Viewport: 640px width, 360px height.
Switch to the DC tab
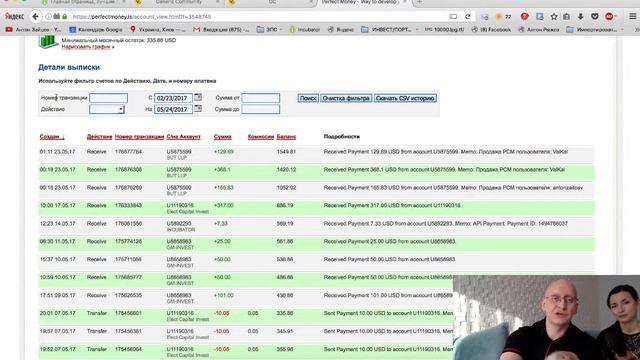(272, 2)
